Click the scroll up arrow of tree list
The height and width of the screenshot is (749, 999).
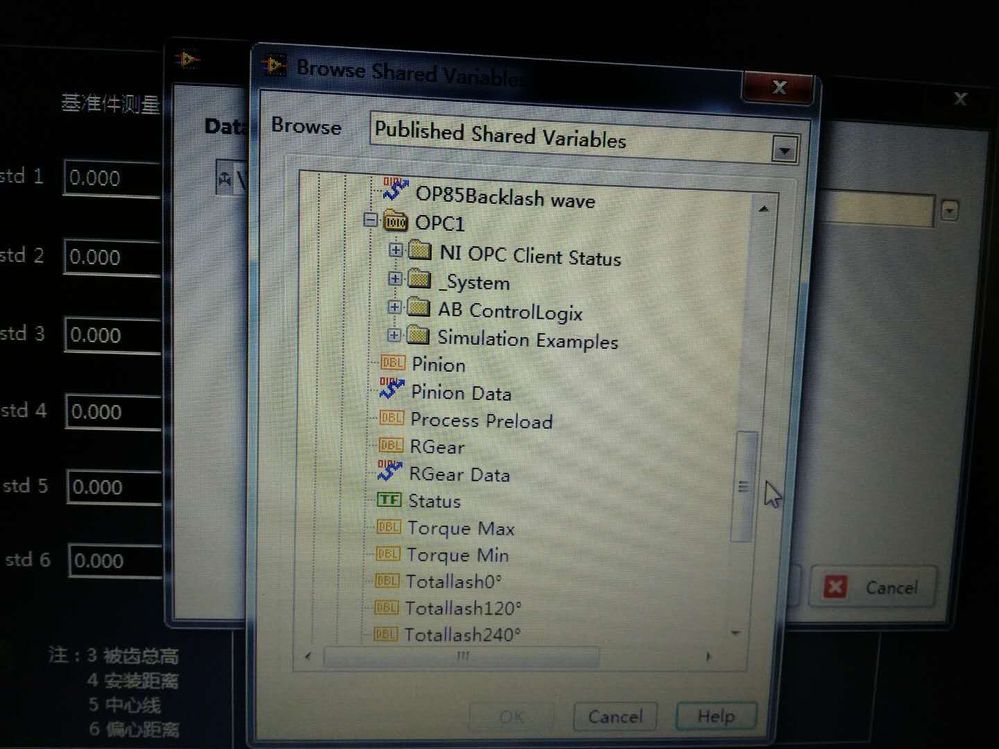pos(763,209)
